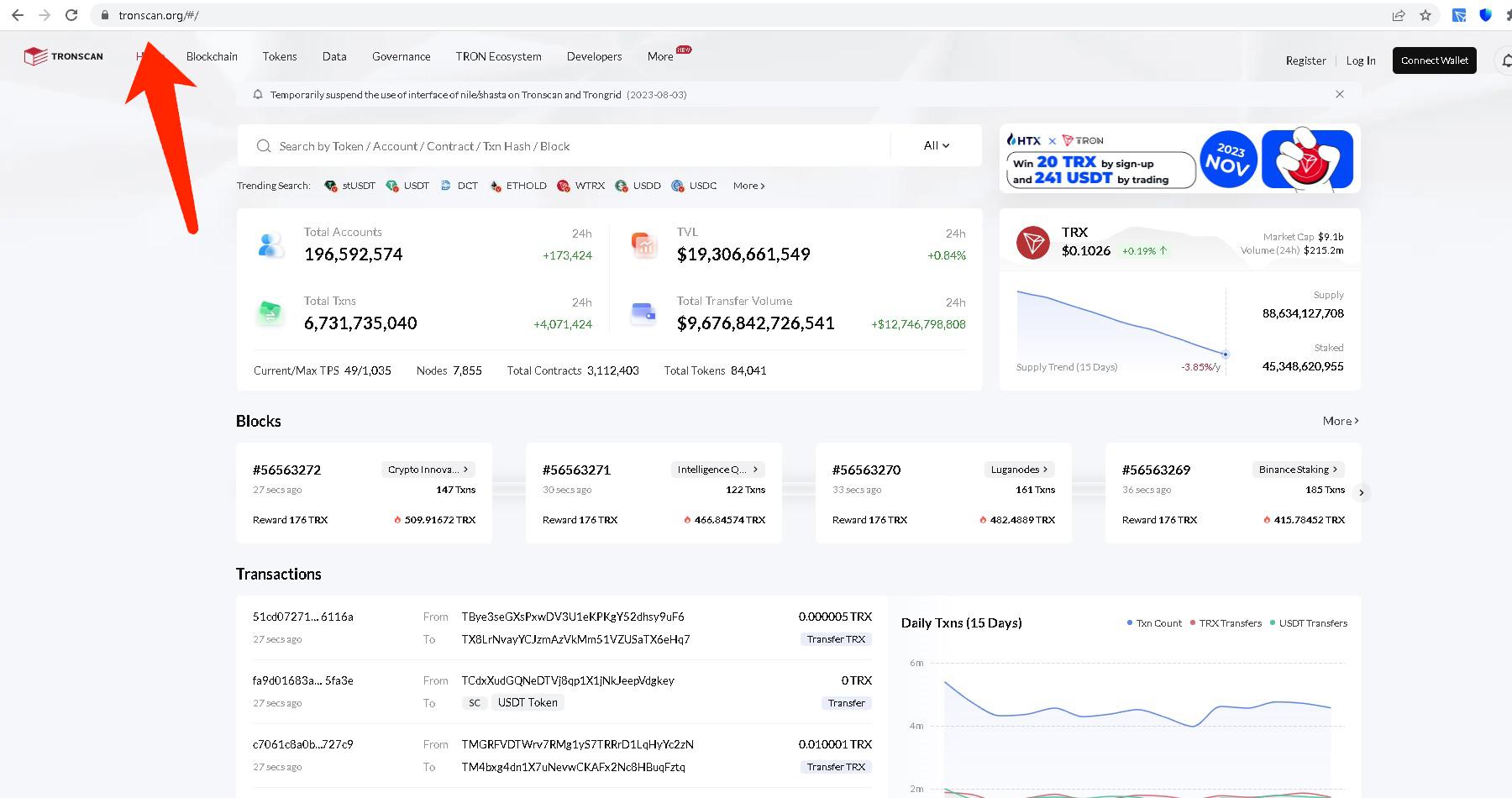Click the WTRX trending token icon
The height and width of the screenshot is (798, 1512).
coord(564,186)
